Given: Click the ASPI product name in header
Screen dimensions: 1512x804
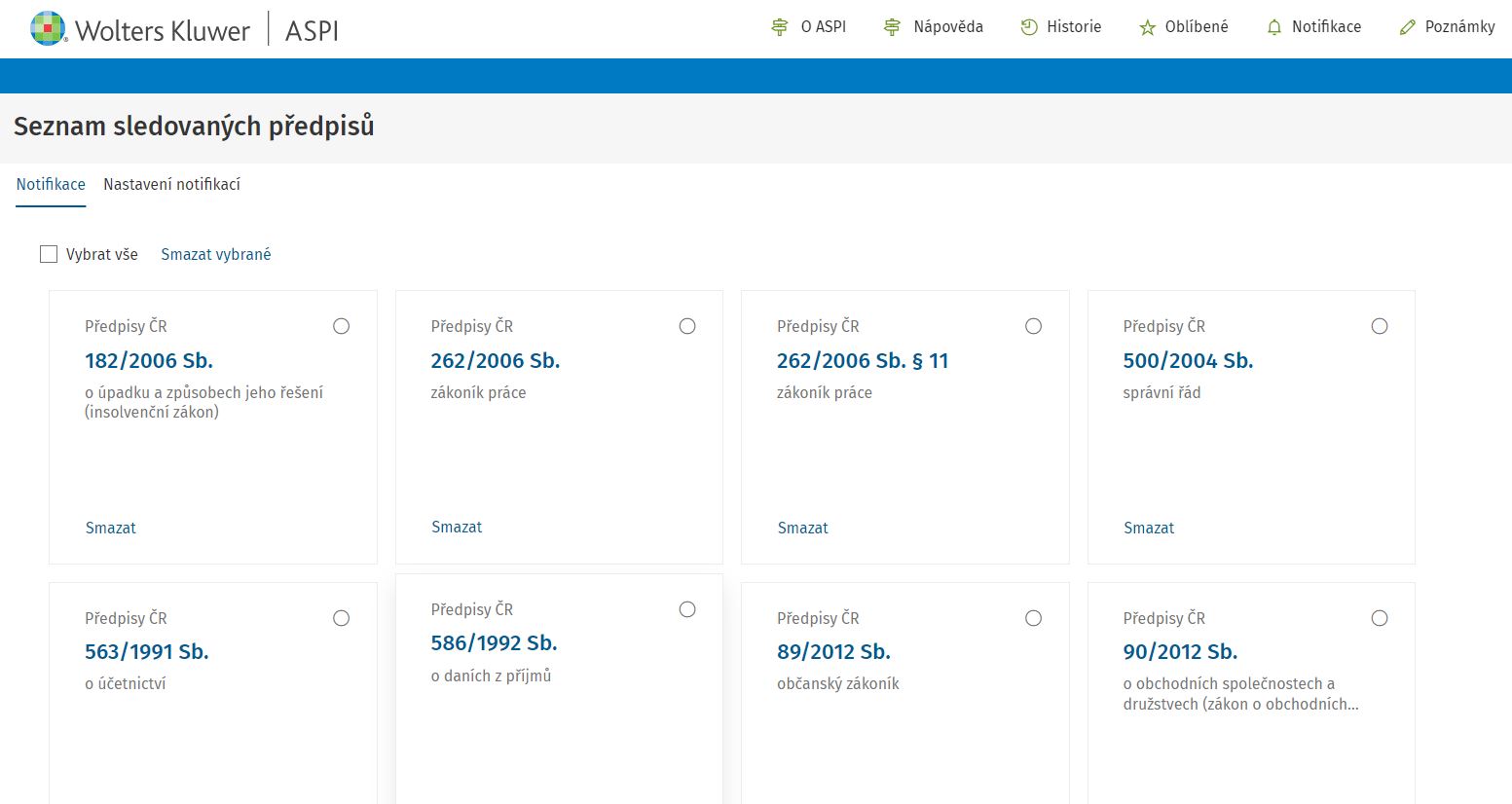Looking at the screenshot, I should tap(312, 30).
